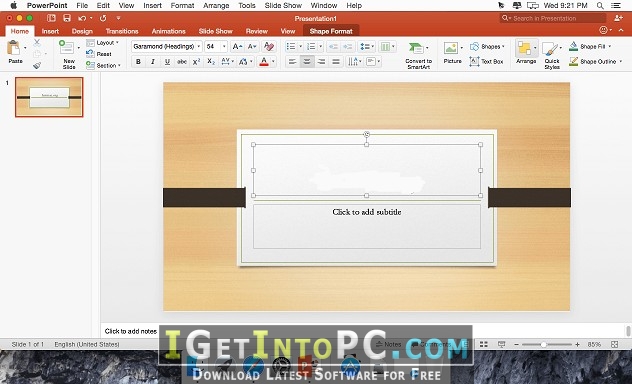Image resolution: width=632 pixels, height=384 pixels.
Task: Select slide 1 thumbnail
Action: point(49,97)
